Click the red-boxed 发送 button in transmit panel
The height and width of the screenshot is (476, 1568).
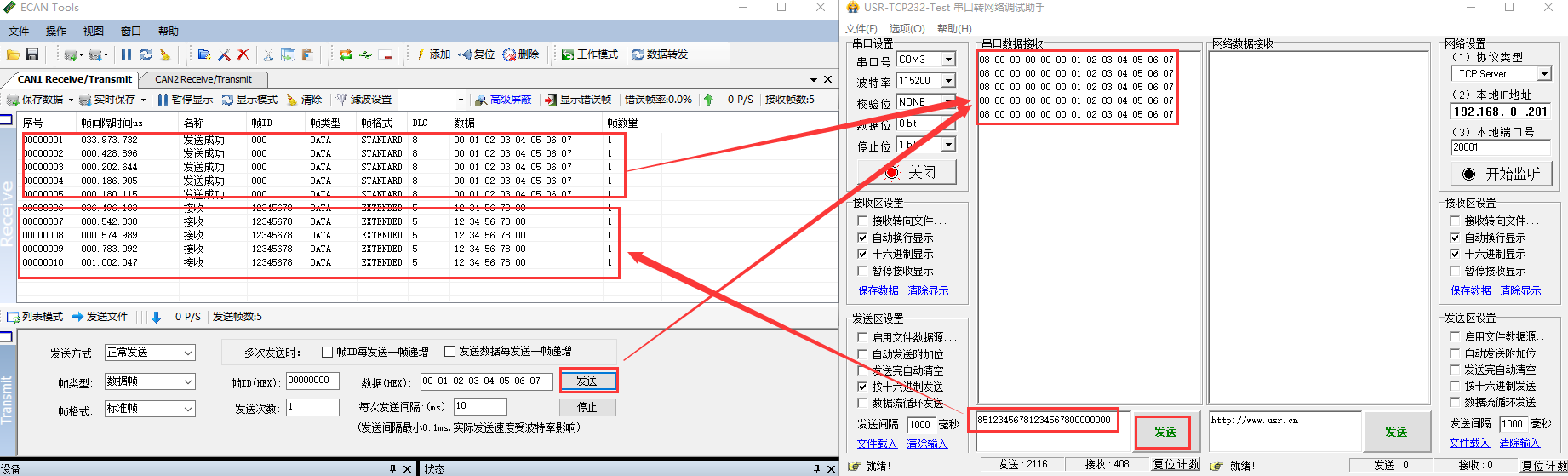pos(587,381)
